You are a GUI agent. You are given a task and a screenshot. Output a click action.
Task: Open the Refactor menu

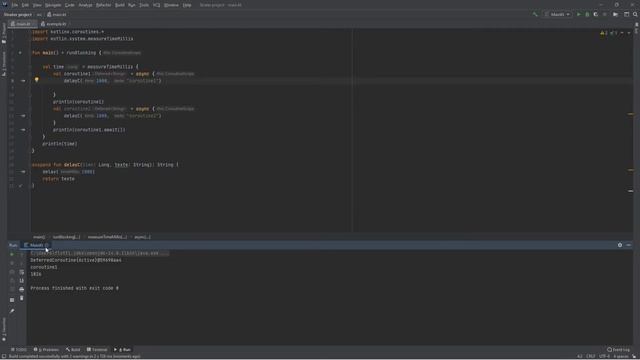[x=103, y=5]
